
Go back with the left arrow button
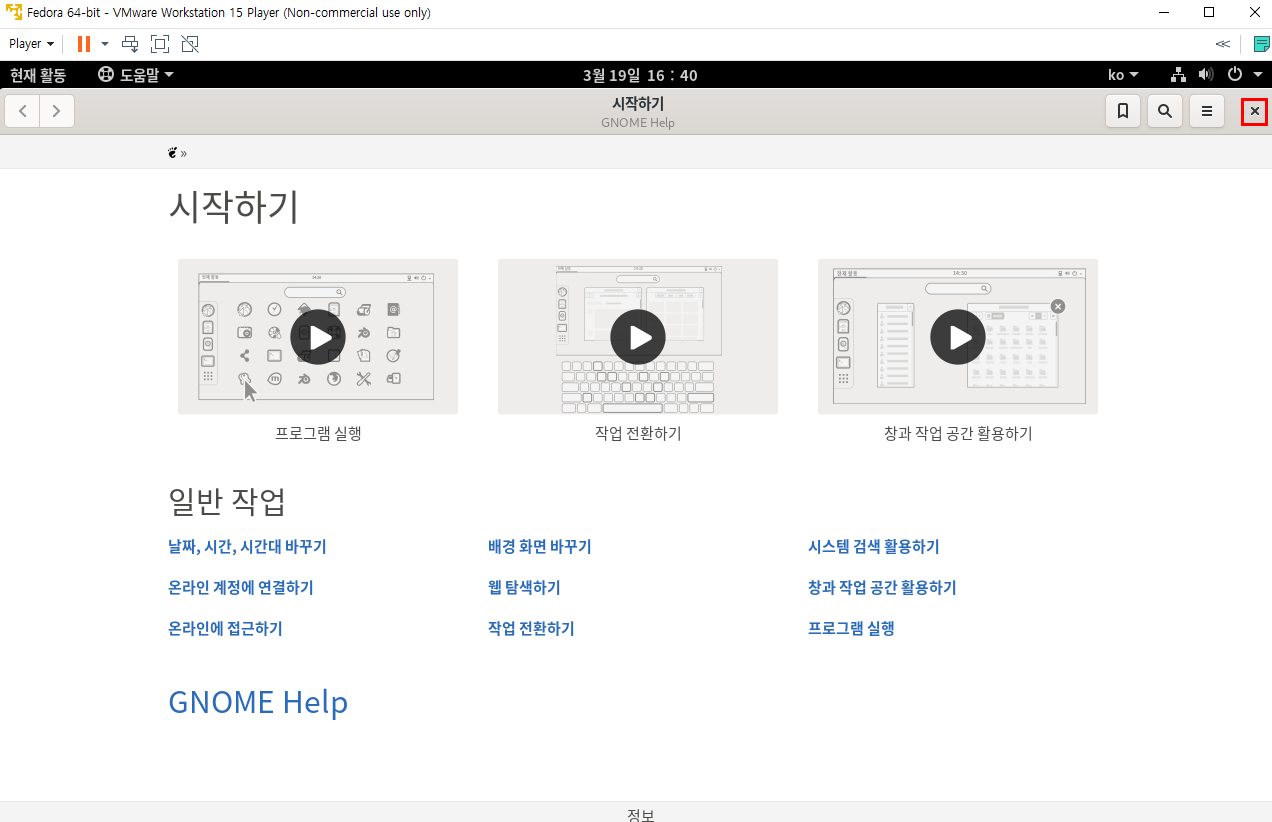pos(23,111)
